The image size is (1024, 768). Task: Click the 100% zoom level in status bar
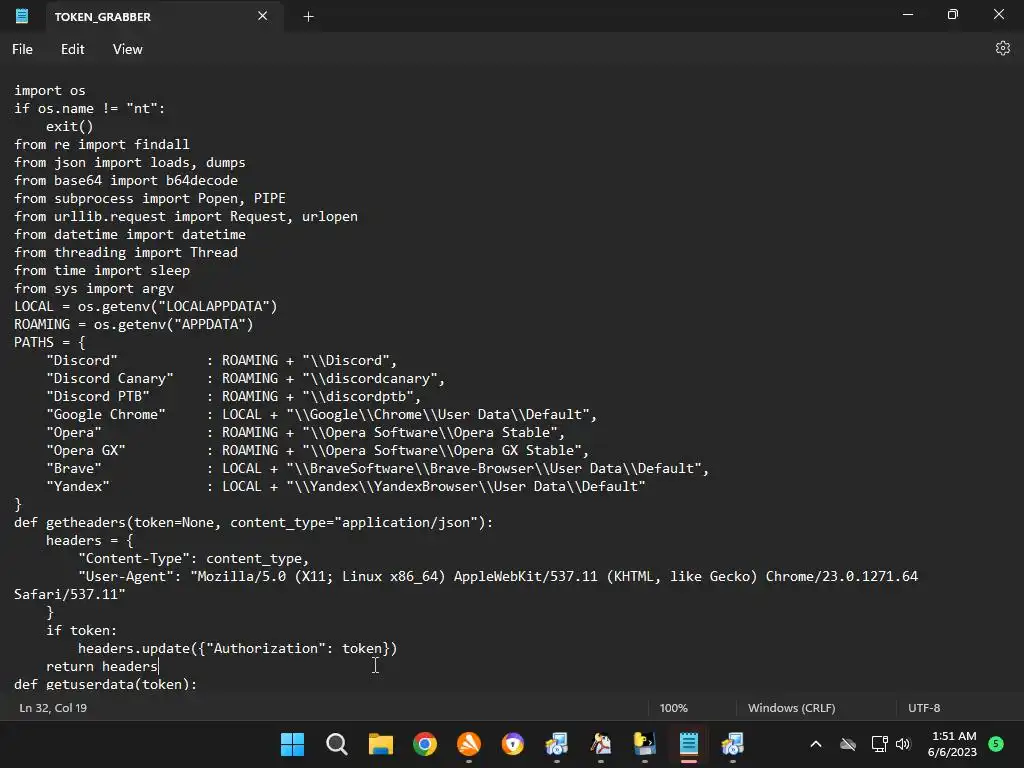pyautogui.click(x=673, y=708)
